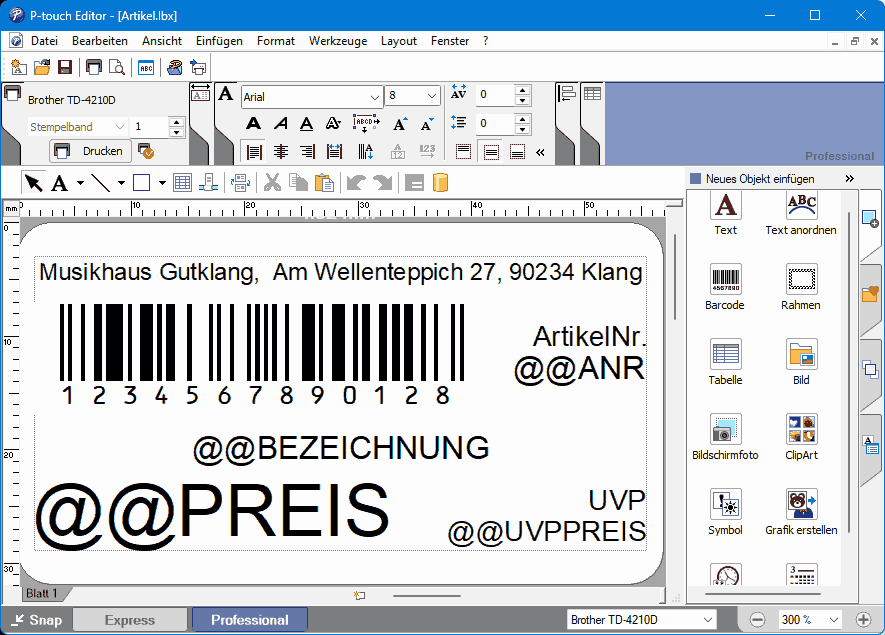Insert a Tabelle object from the panel

(725, 362)
